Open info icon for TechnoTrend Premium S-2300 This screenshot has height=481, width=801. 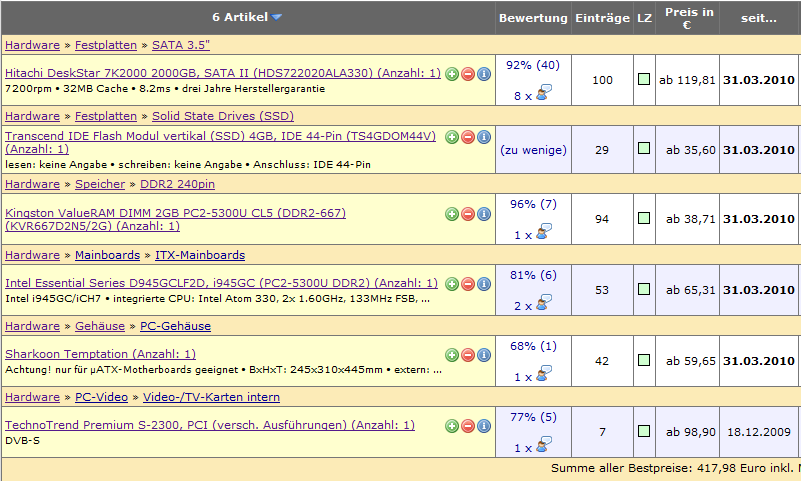click(484, 426)
